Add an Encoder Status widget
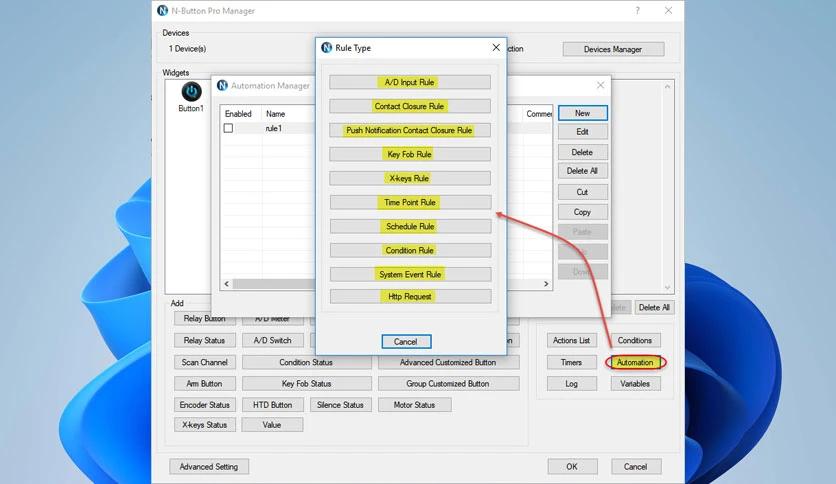This screenshot has width=836, height=484. pos(205,405)
